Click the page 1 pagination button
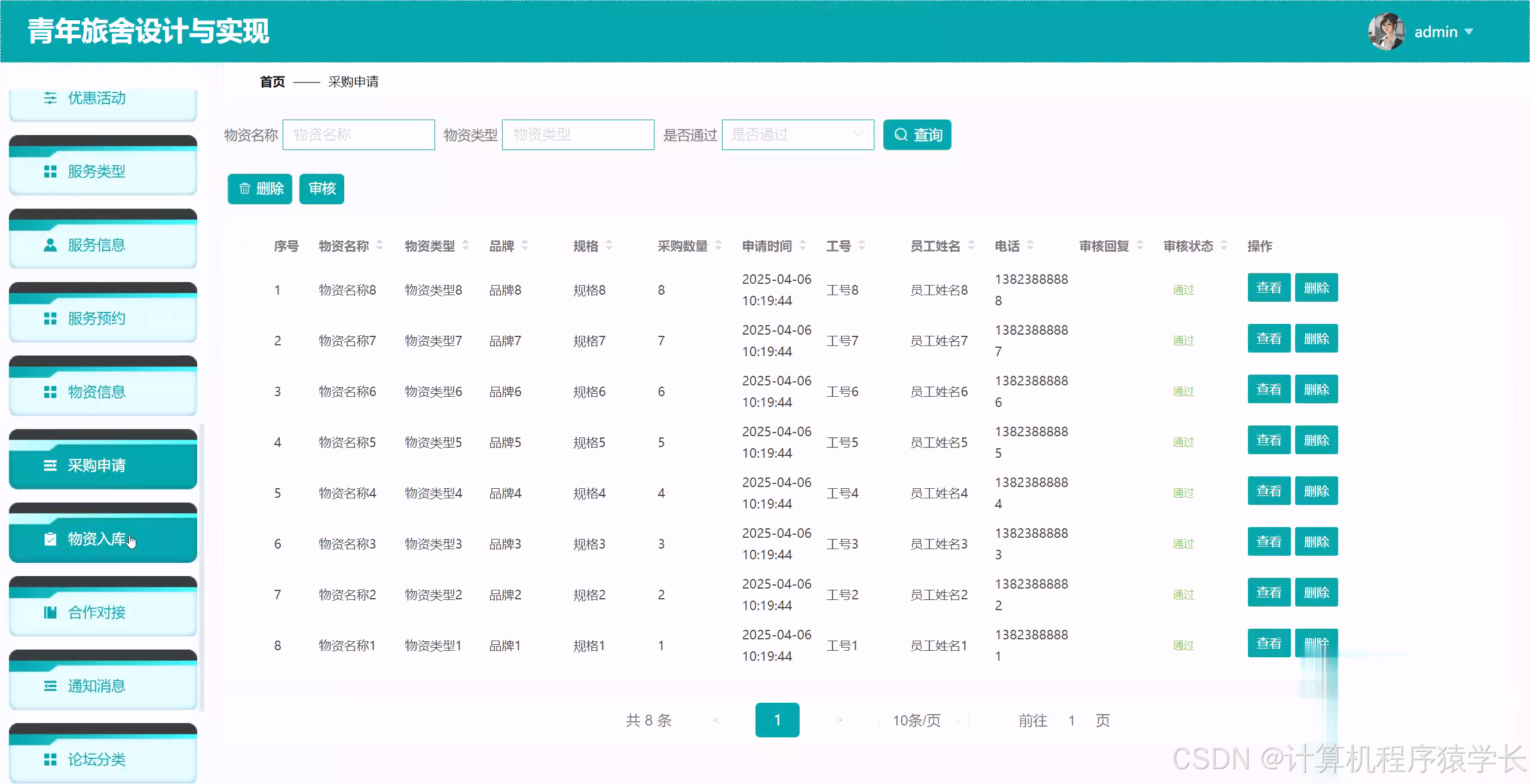 [x=777, y=721]
